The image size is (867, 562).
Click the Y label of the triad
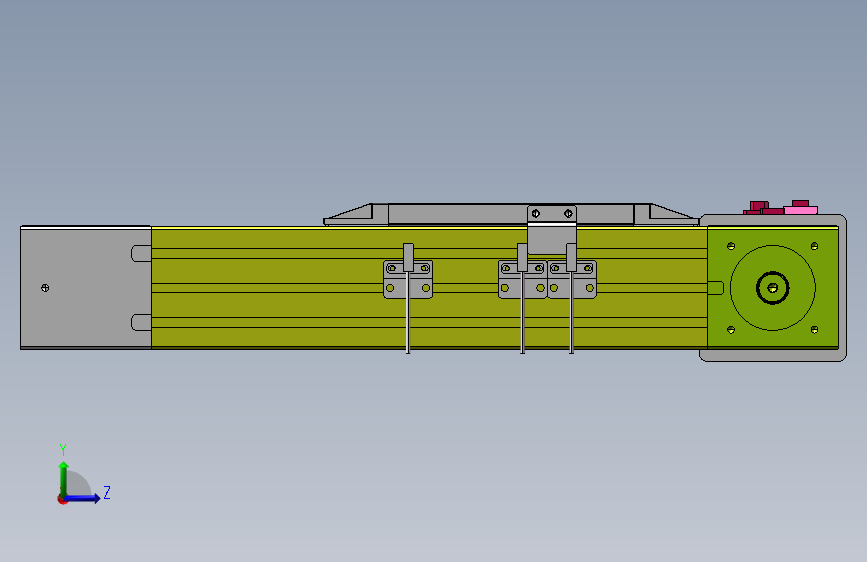tap(63, 449)
